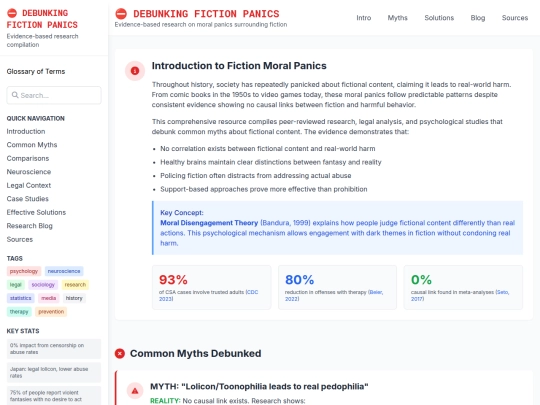Select Neuroscience in Quick Navigation
The width and height of the screenshot is (540, 405).
(x=29, y=172)
